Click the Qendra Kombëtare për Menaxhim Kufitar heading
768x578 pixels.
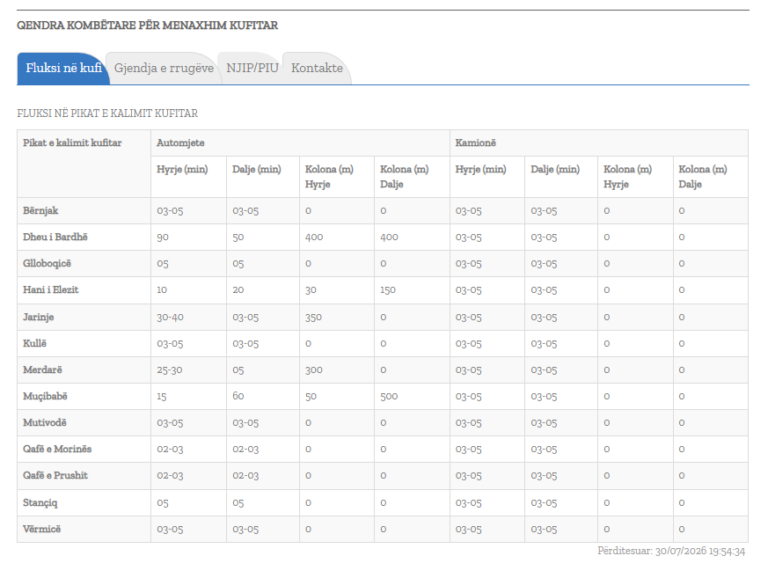coord(147,25)
